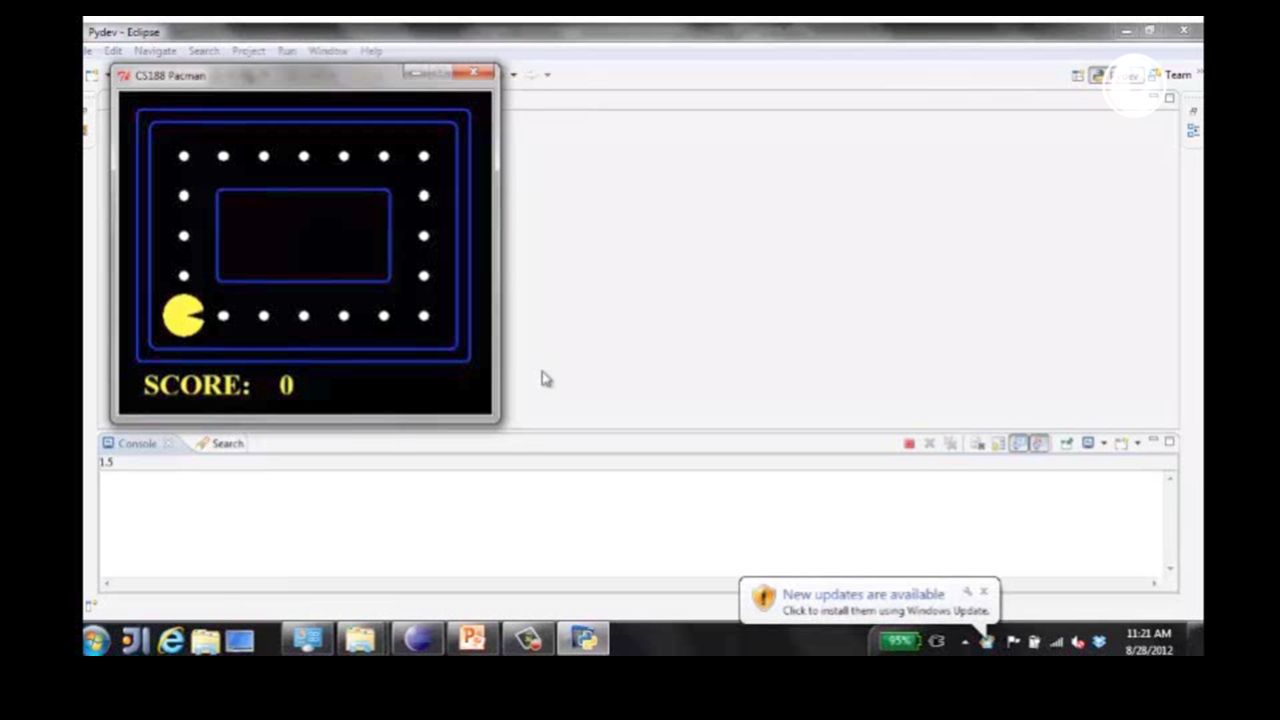The image size is (1280, 720).
Task: Switch to Team perspective
Action: 1170,75
